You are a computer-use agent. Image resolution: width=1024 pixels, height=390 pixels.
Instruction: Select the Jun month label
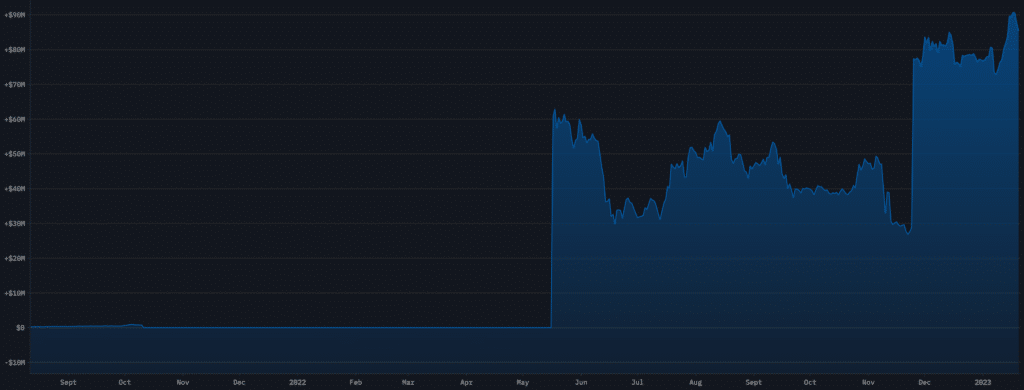click(x=581, y=382)
